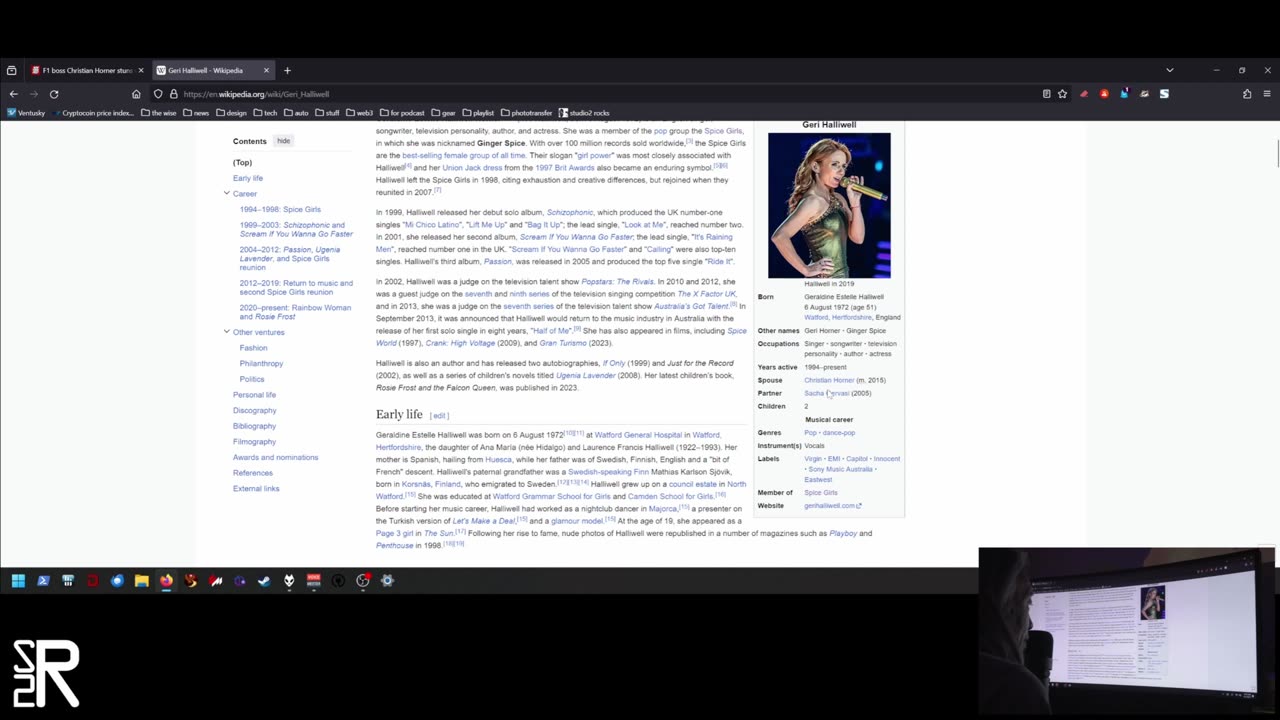1280x720 pixels.
Task: Go to 1994–1998: Spice Girls subsection
Action: (x=280, y=209)
